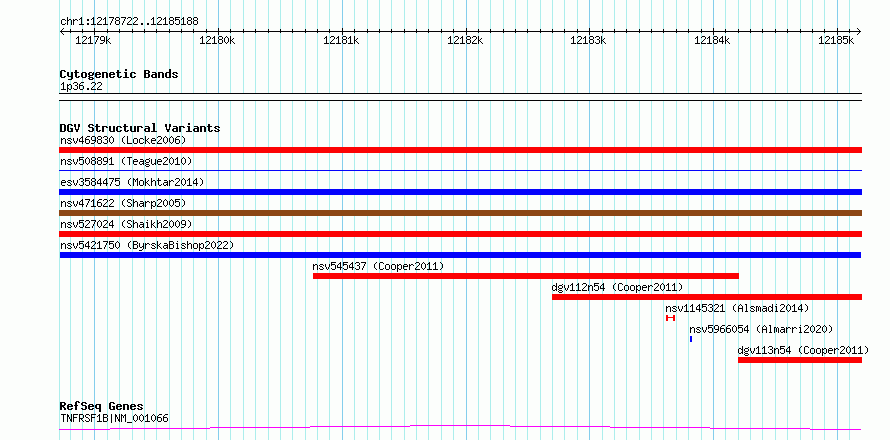Click the nsv469830 (Locke2006) red variant bar
The image size is (890, 440).
pyautogui.click(x=460, y=150)
